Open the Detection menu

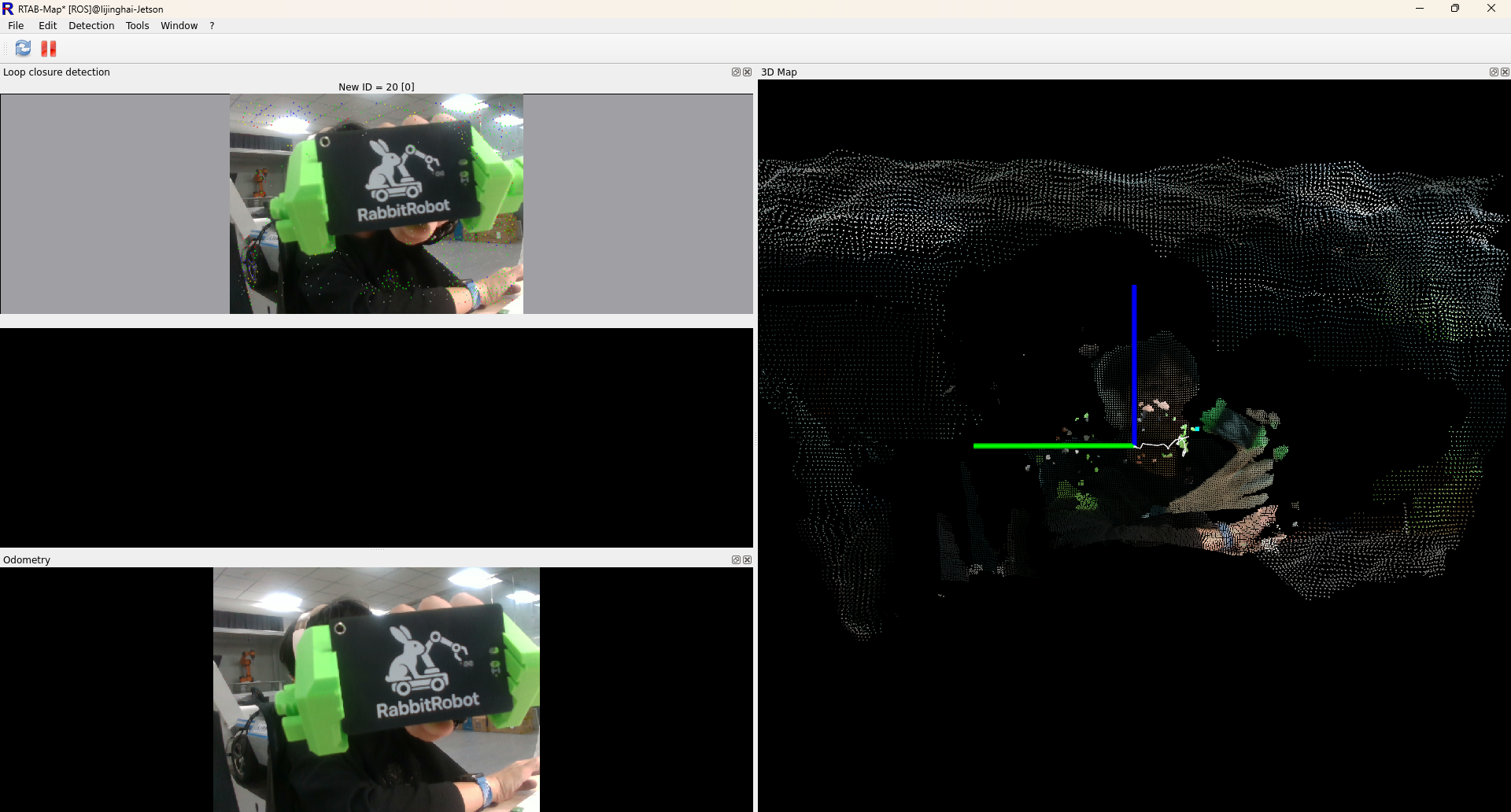91,26
